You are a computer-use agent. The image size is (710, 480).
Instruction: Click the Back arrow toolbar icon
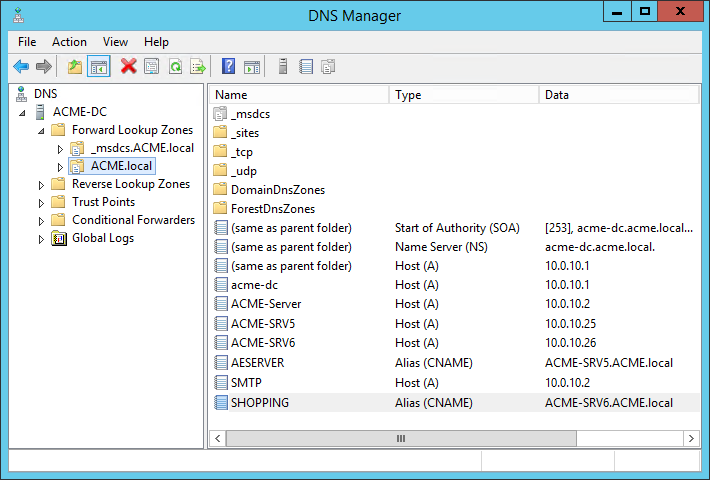click(x=21, y=67)
